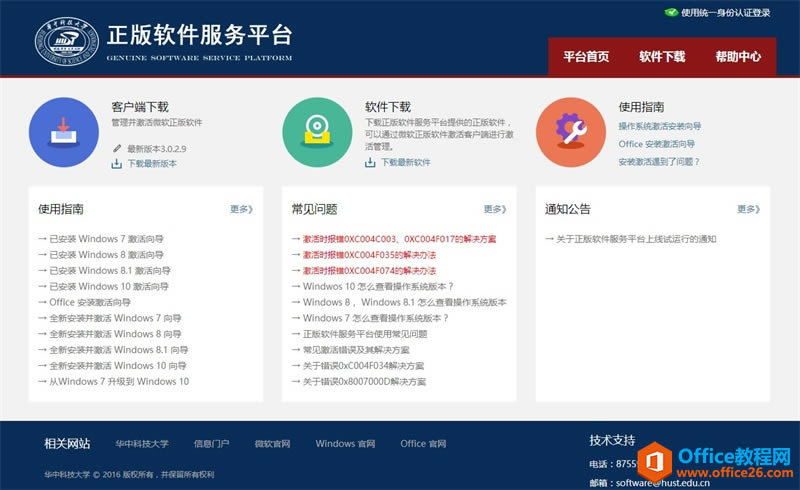Click 更多 in the 使用指南 panel
This screenshot has height=490, width=800.
point(241,209)
